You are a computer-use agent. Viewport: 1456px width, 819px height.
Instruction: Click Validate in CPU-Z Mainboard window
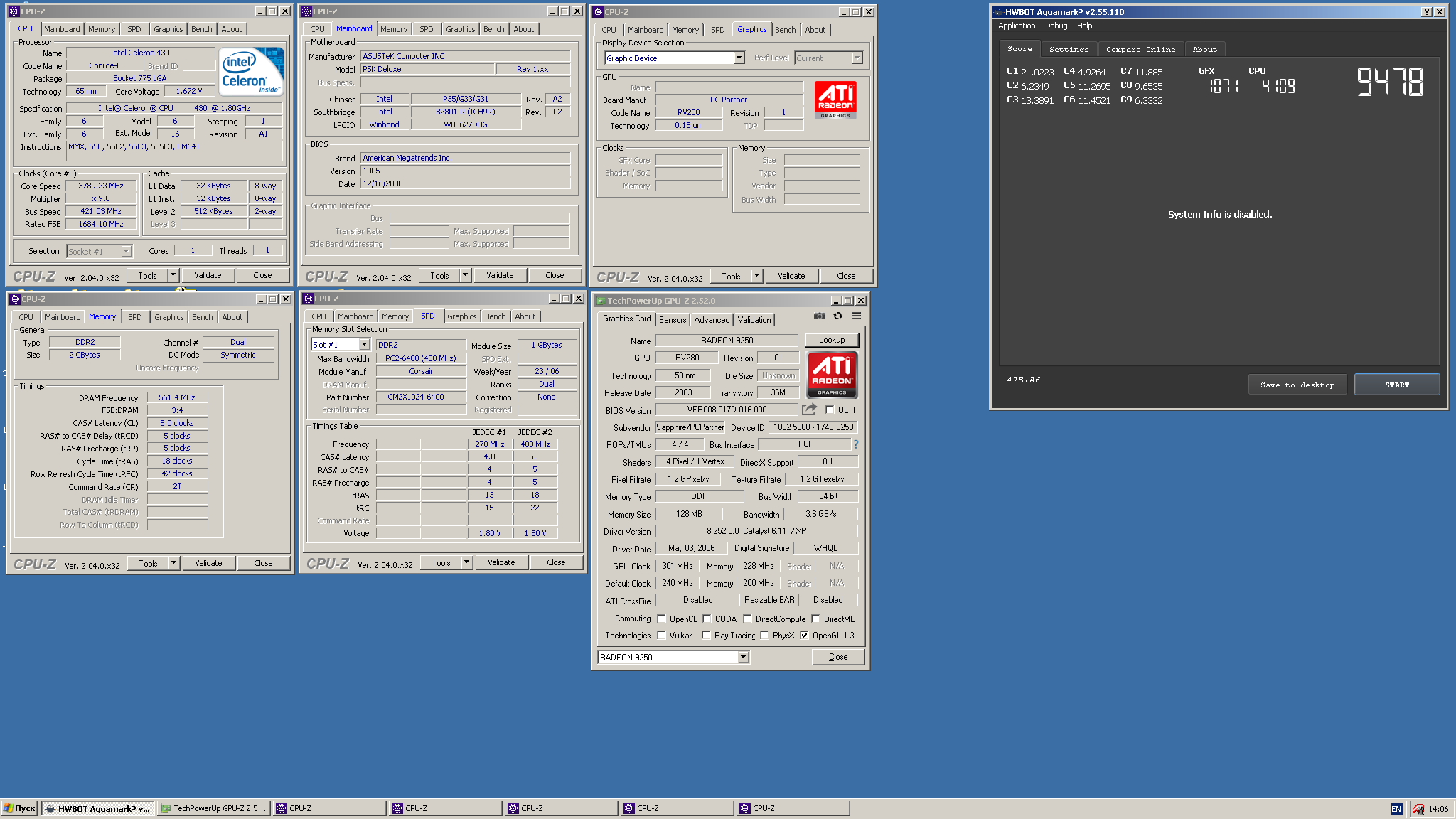click(500, 275)
